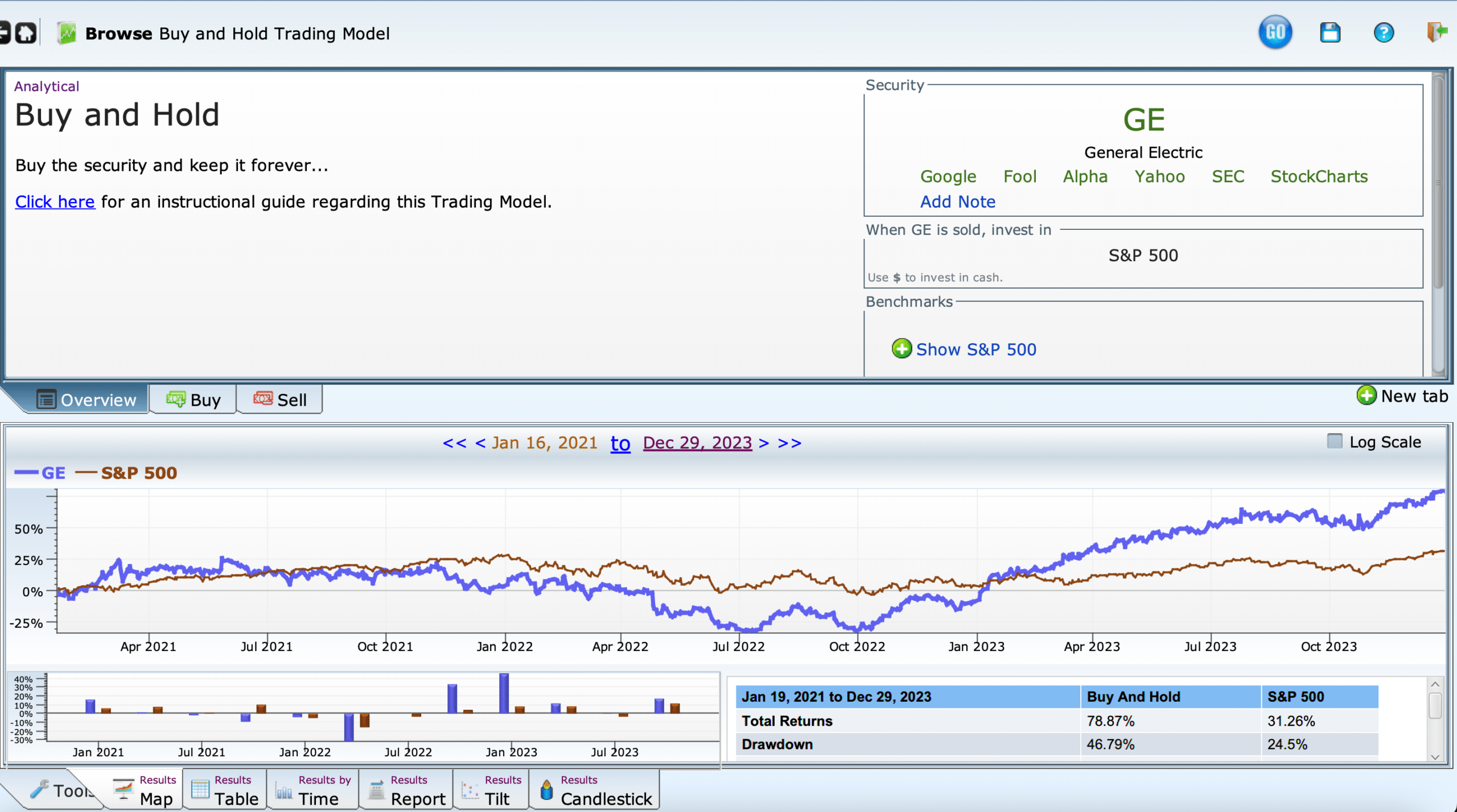1457x812 pixels.
Task: Open the Results Table view
Action: point(224,789)
